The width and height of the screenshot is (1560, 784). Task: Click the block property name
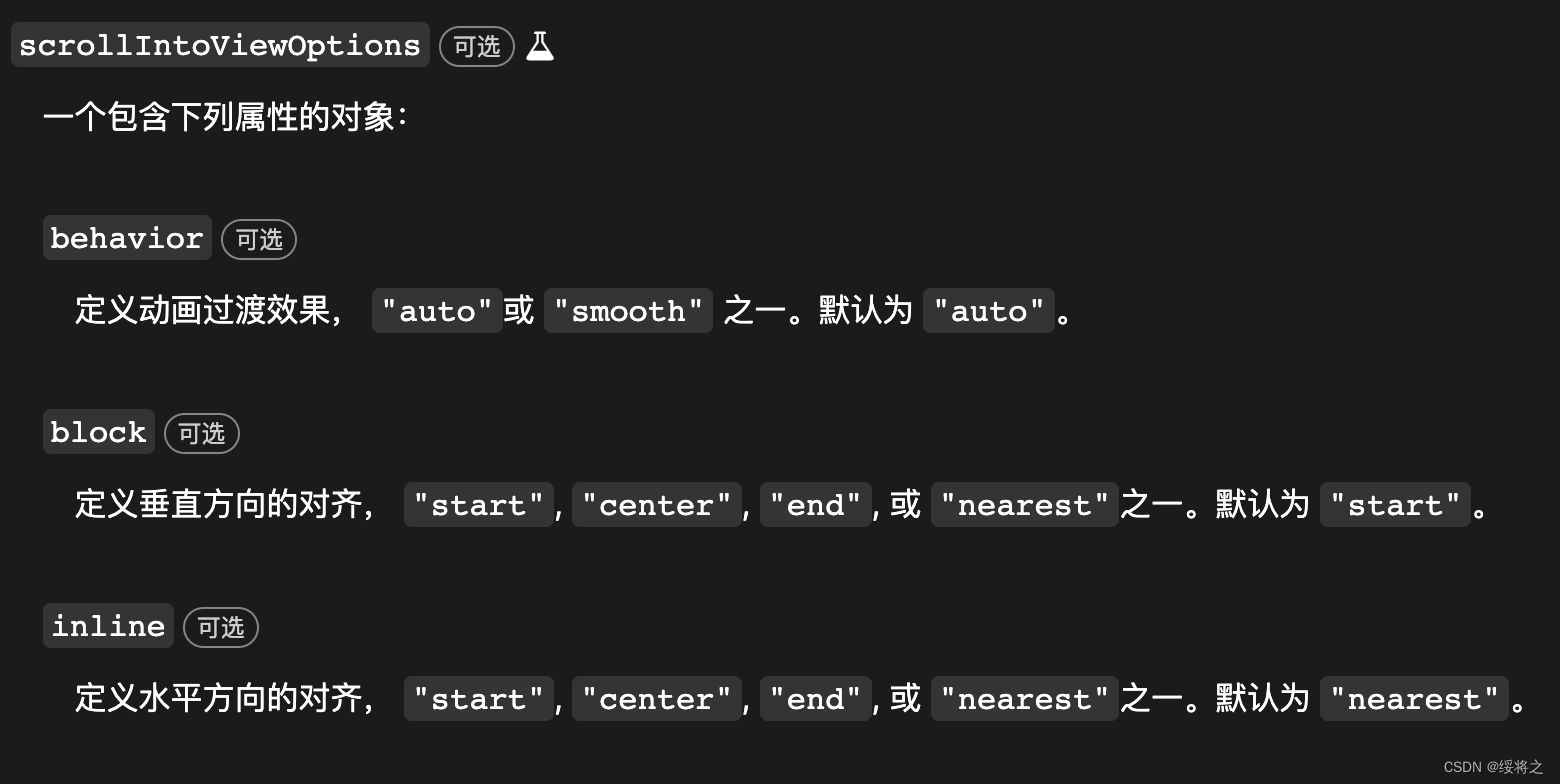coord(99,432)
